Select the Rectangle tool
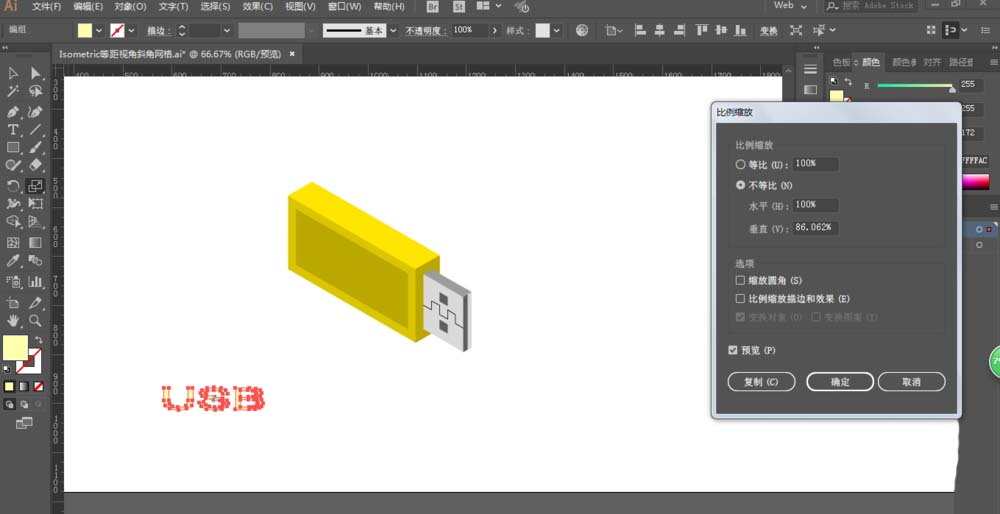Viewport: 1000px width, 514px height. [x=13, y=148]
